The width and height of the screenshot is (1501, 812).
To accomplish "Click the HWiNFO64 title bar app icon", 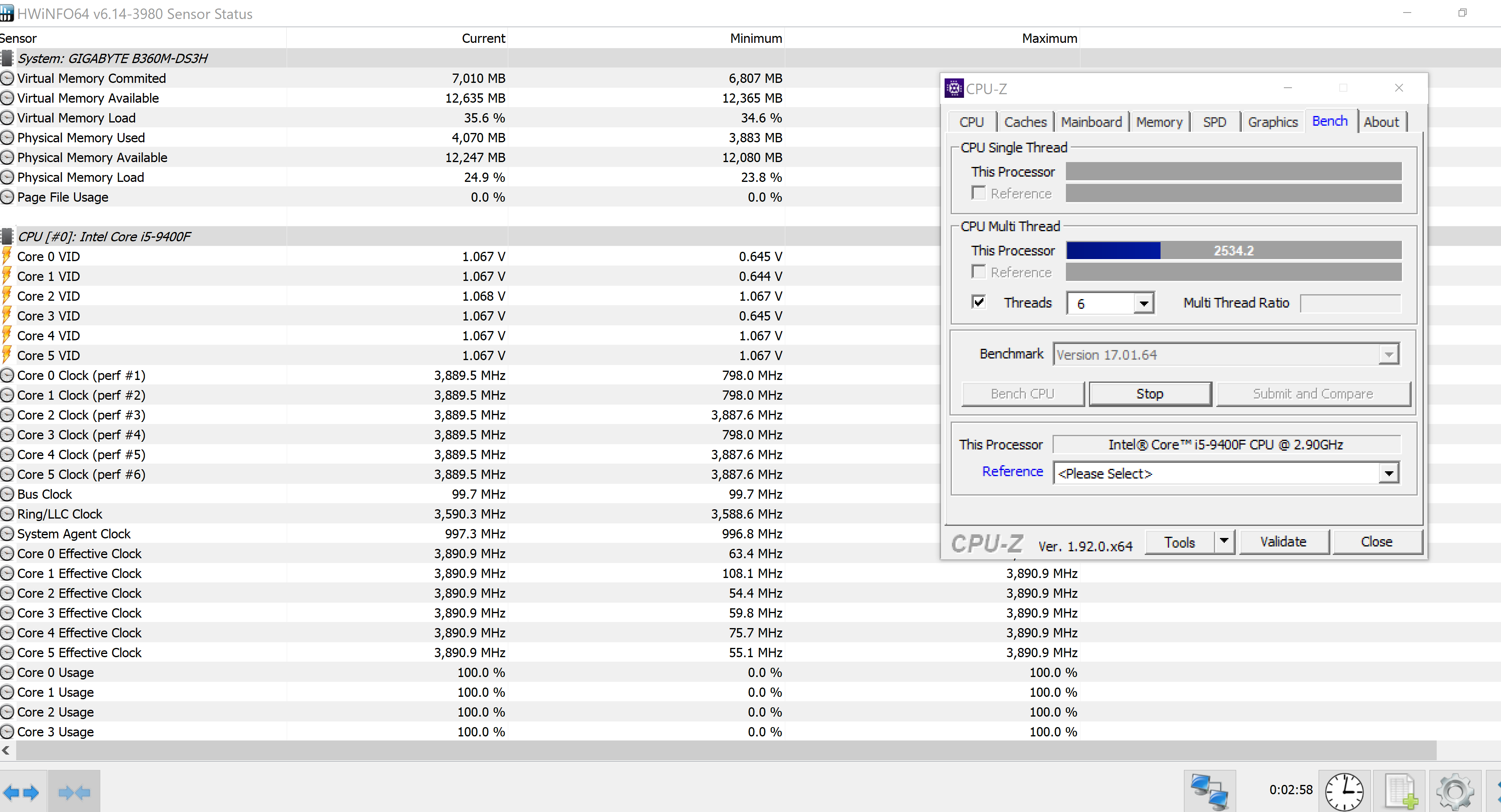I will [x=6, y=13].
